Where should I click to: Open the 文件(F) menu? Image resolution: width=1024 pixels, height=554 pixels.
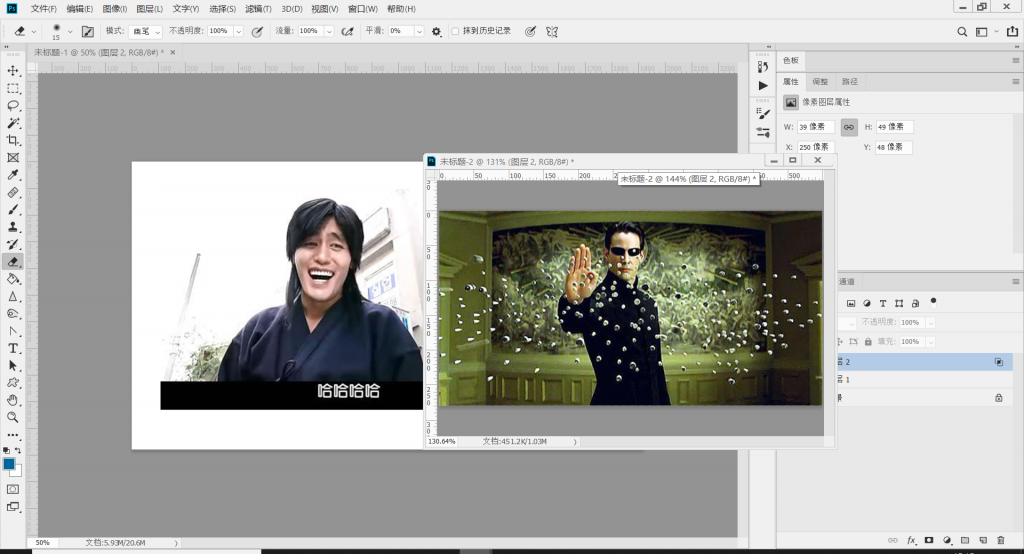point(44,9)
